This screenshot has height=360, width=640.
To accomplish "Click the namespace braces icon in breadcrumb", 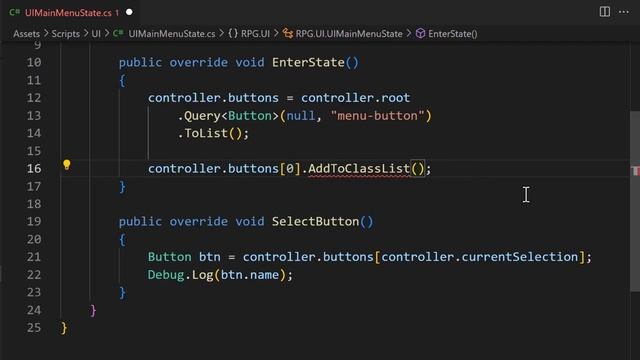I will tap(233, 33).
